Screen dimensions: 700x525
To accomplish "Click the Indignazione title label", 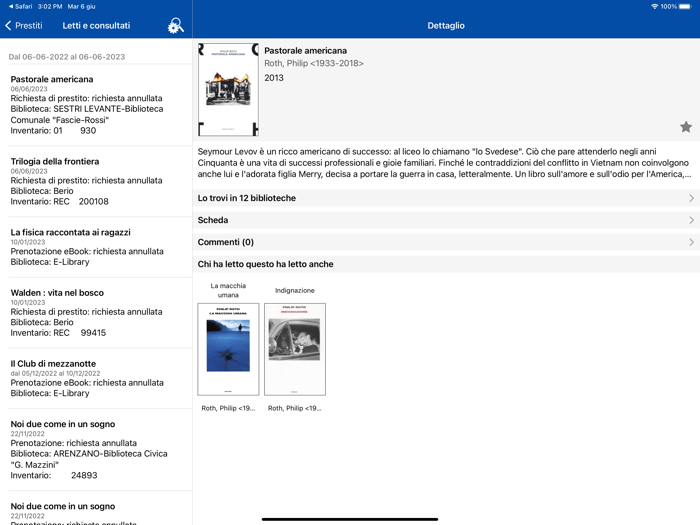I will click(295, 290).
